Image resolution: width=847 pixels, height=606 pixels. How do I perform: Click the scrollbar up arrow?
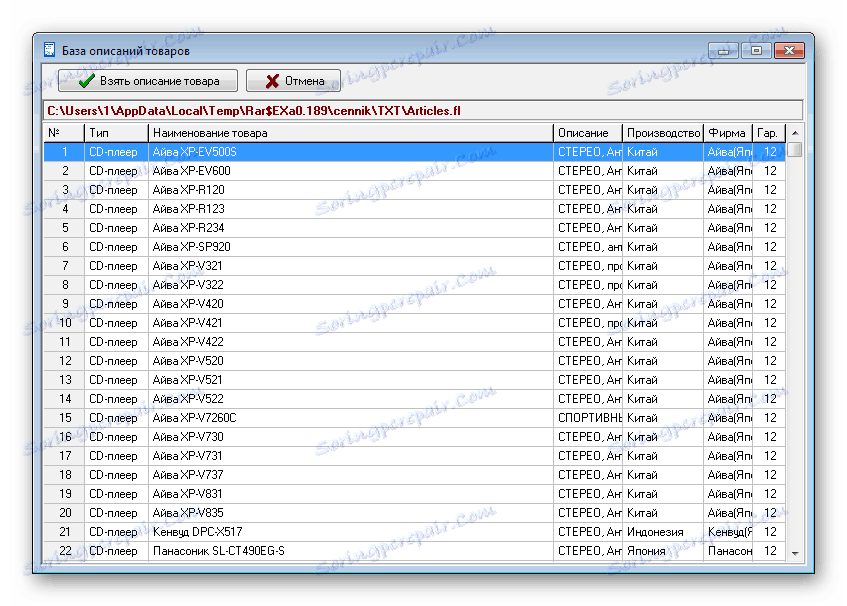tap(795, 133)
